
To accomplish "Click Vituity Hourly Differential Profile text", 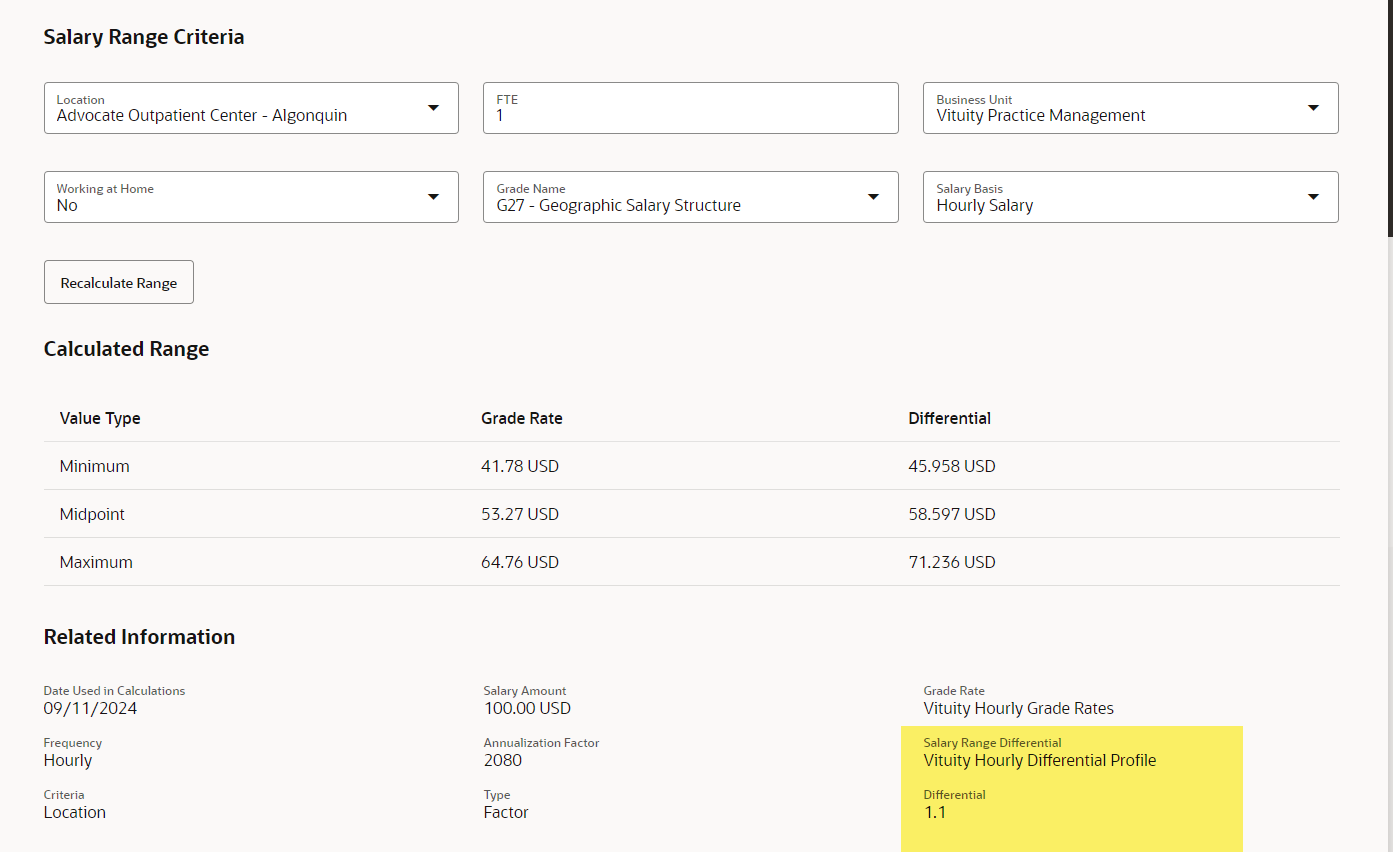I will tap(1040, 760).
